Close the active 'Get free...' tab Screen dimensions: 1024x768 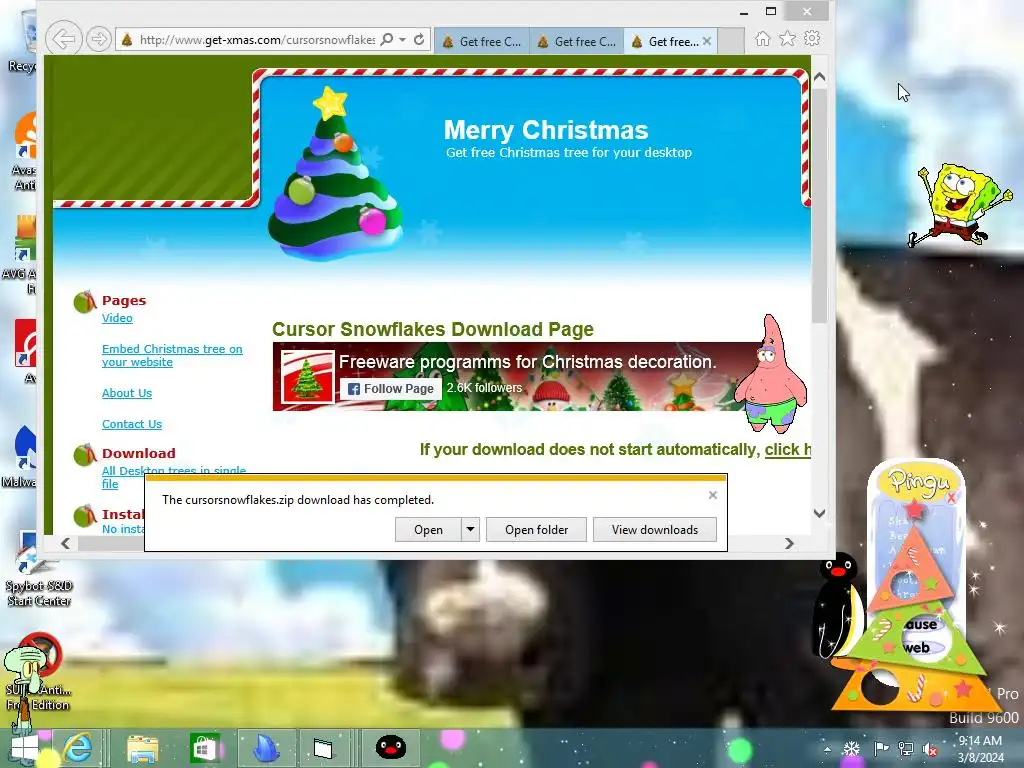click(707, 41)
